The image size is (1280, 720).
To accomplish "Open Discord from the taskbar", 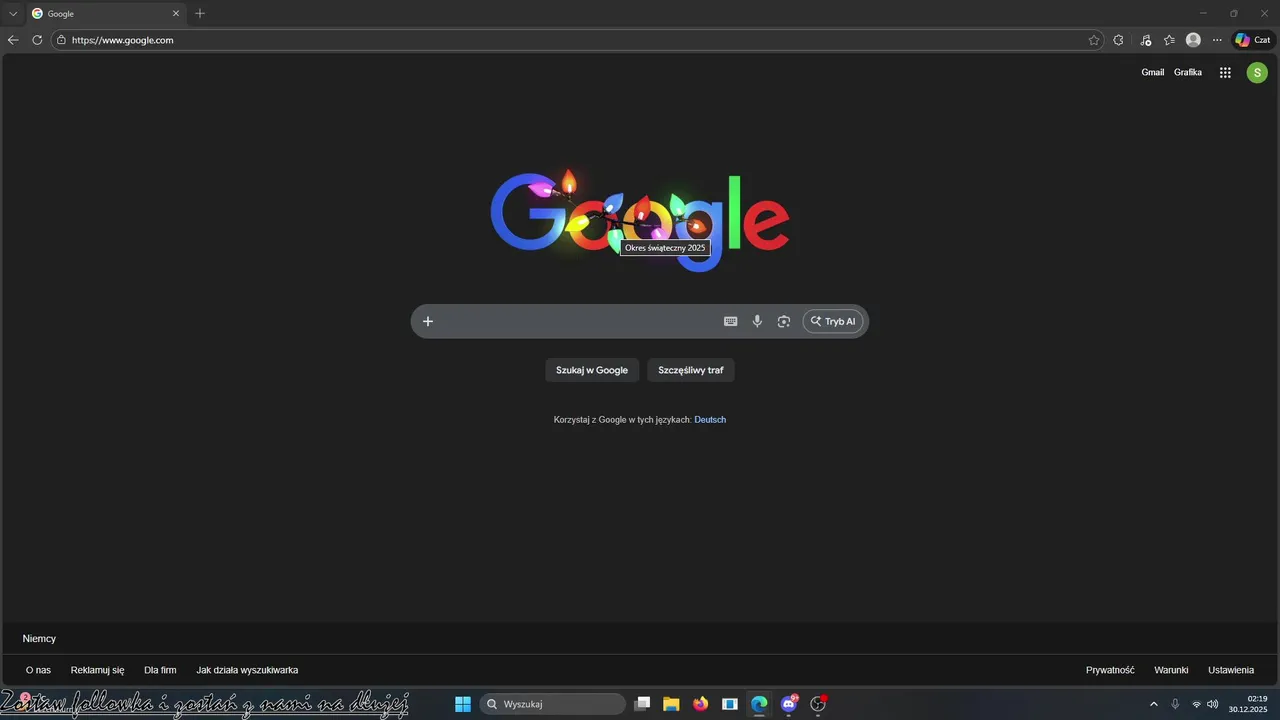I will [789, 704].
